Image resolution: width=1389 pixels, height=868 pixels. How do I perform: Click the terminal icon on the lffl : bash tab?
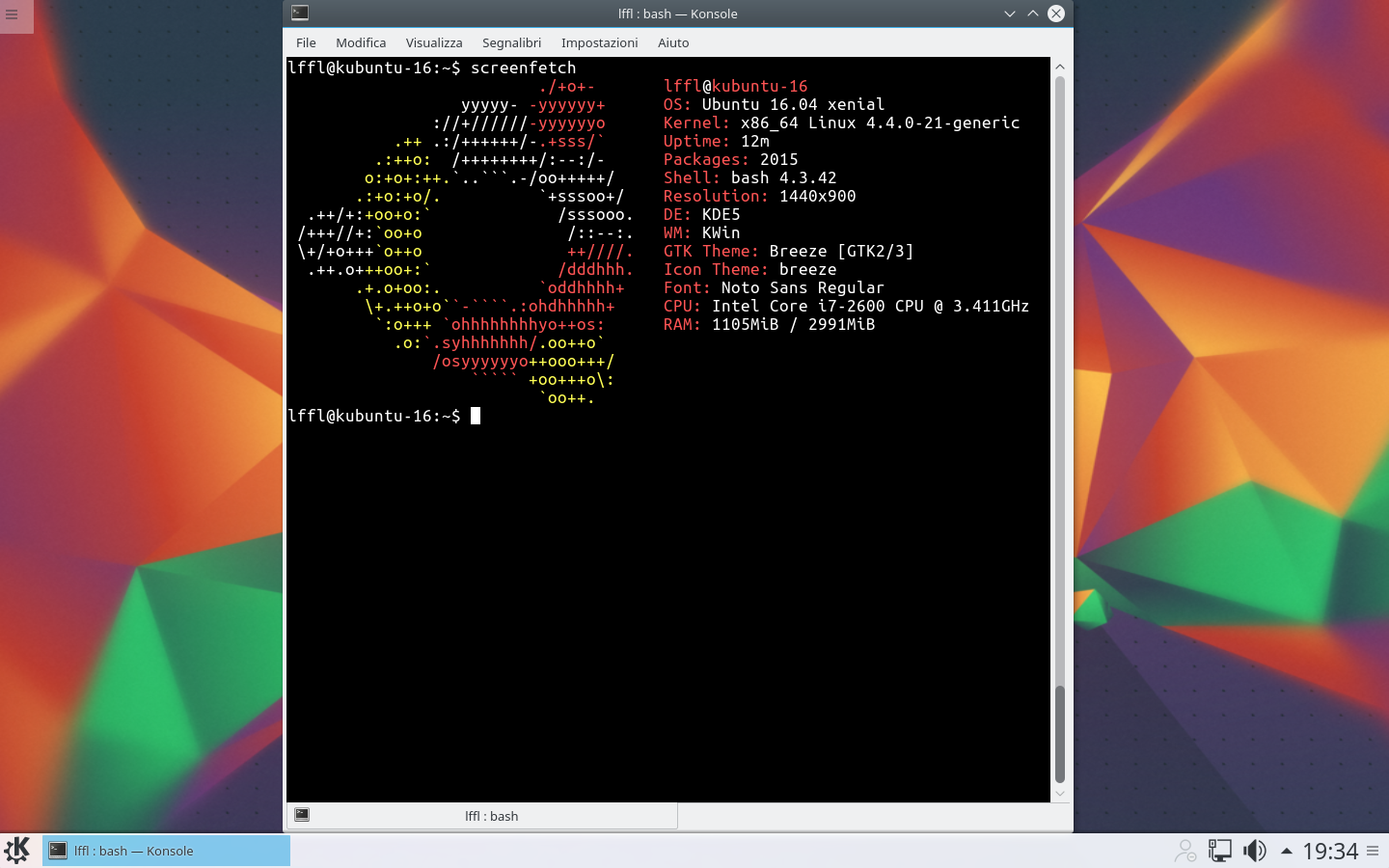point(302,815)
